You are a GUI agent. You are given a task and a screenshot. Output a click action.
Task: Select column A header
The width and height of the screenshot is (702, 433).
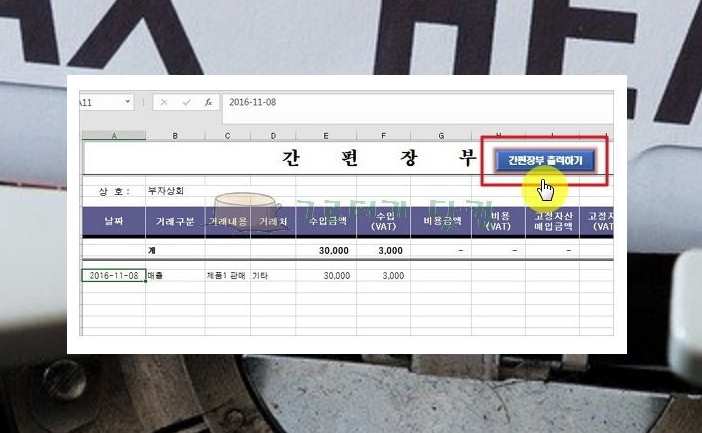tap(114, 136)
